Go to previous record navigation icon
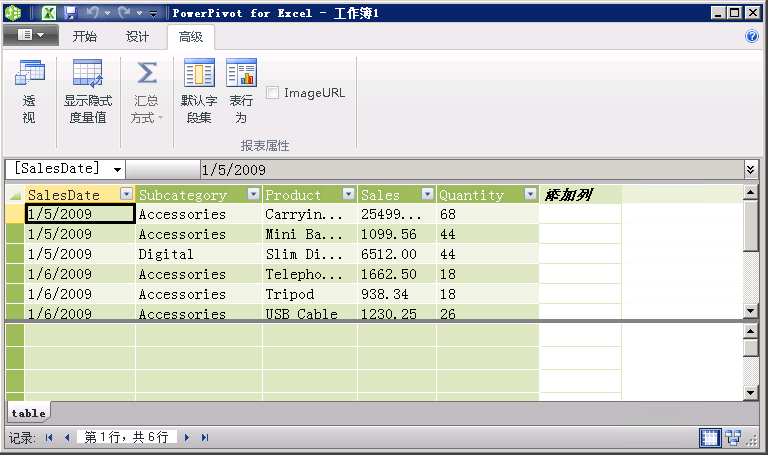Viewport: 768px width, 455px height. [x=67, y=437]
